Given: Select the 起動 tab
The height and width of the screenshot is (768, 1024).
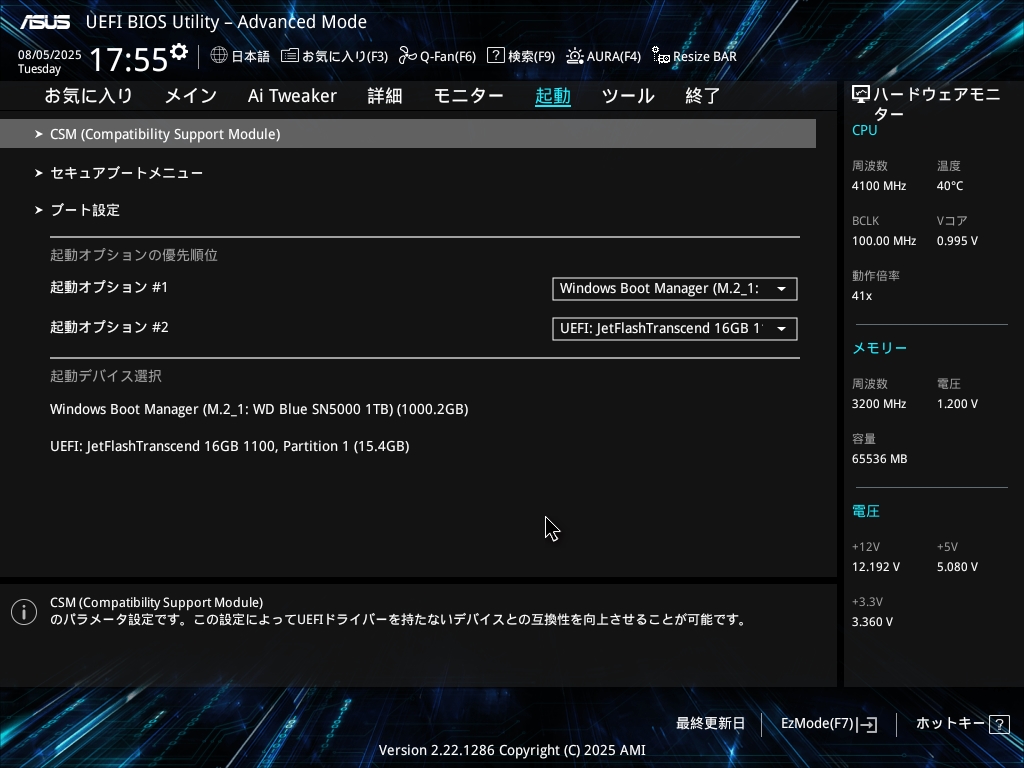Looking at the screenshot, I should click(552, 96).
